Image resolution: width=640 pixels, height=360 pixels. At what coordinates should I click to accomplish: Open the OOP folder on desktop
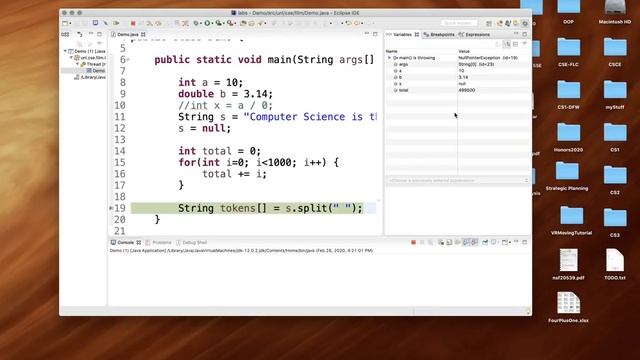pyautogui.click(x=568, y=12)
